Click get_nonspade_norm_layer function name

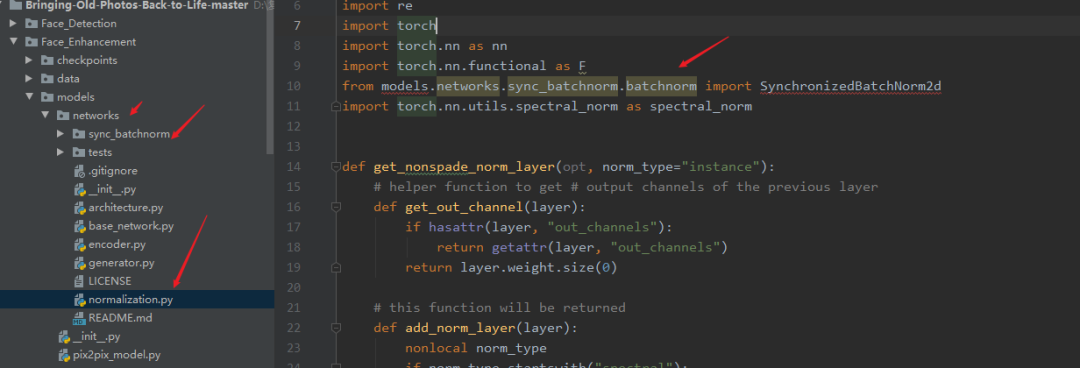464,167
